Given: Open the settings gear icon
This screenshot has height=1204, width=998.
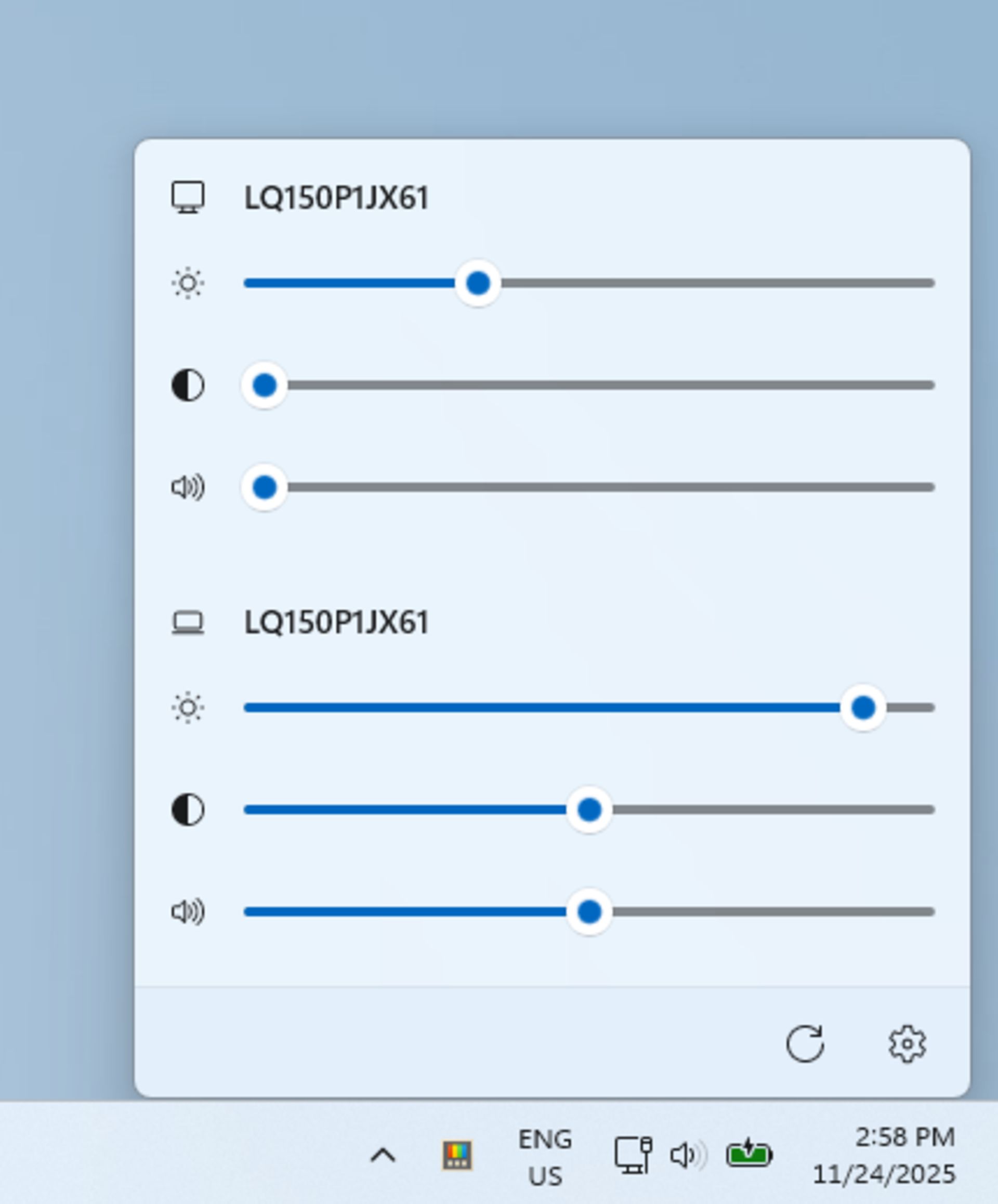Looking at the screenshot, I should click(x=907, y=1043).
